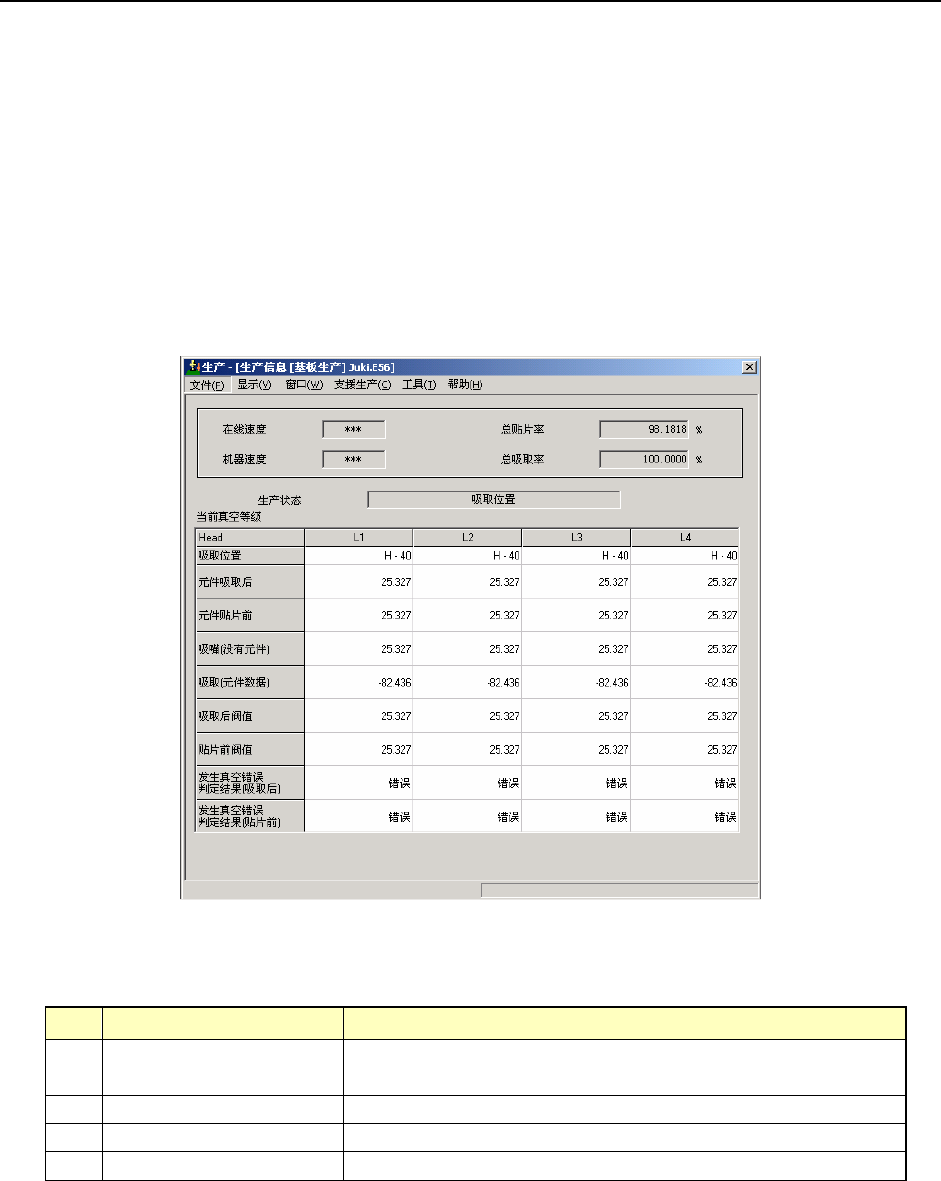The width and height of the screenshot is (941, 1181).
Task: Click the 贴片前阈值 row header
Action: (x=250, y=749)
